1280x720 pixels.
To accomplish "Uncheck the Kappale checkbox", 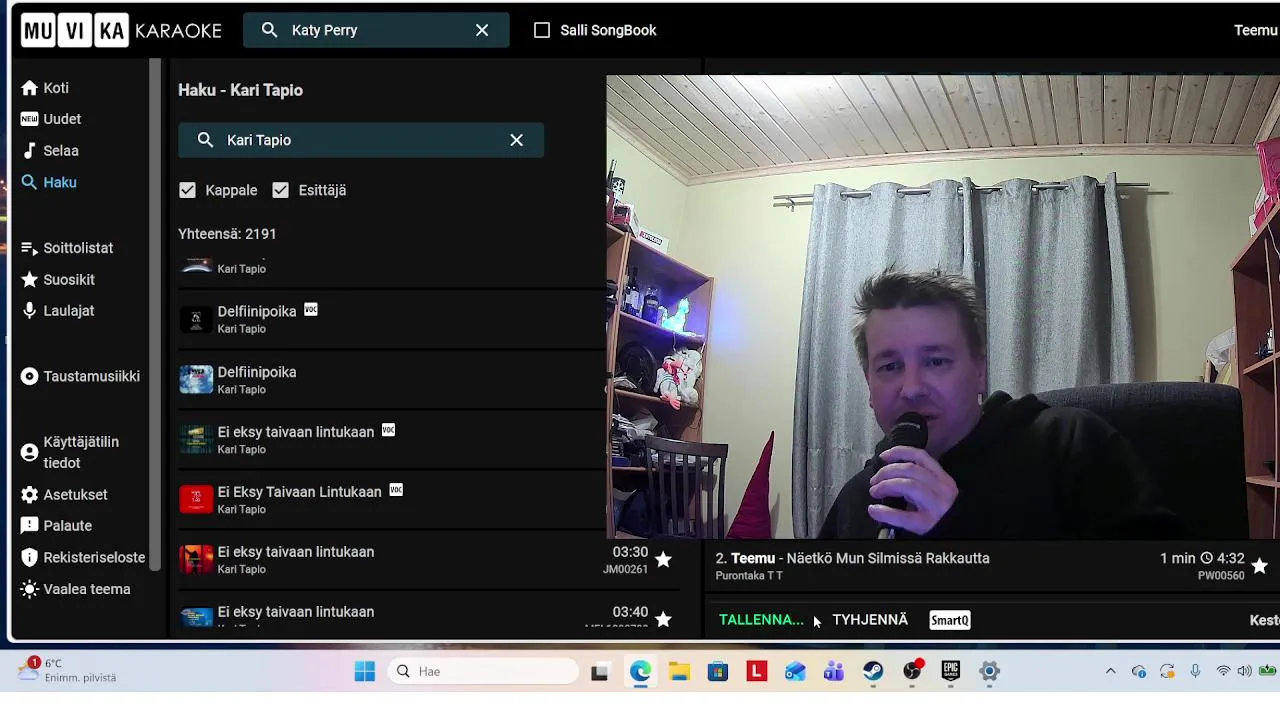I will coord(187,190).
